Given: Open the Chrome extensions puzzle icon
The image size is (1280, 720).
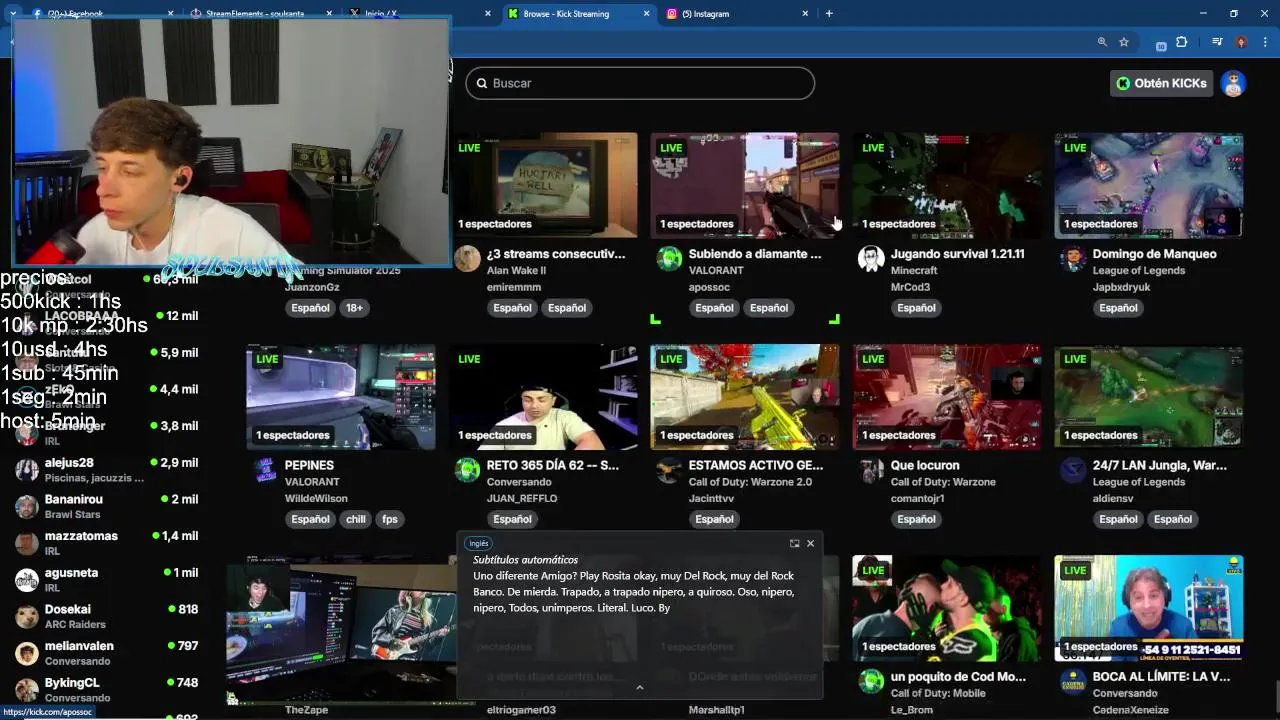Looking at the screenshot, I should [1182, 42].
